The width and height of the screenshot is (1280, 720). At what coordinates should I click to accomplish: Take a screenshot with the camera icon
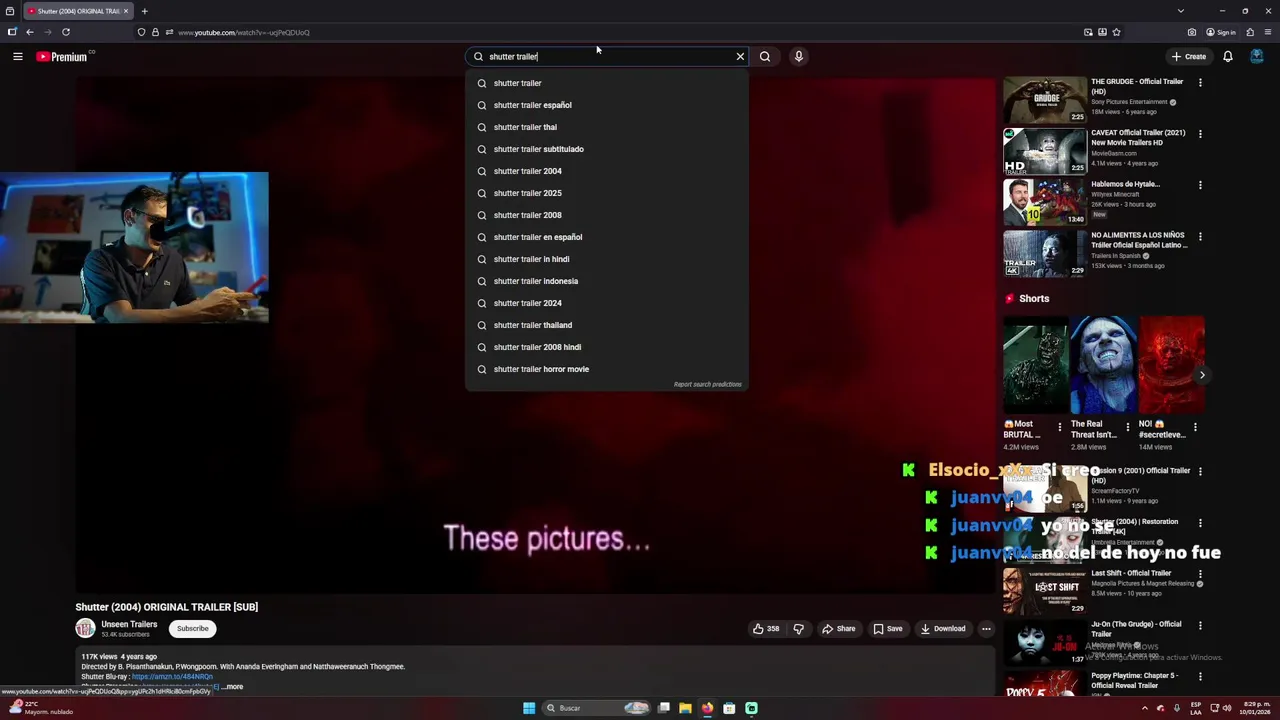(1194, 32)
